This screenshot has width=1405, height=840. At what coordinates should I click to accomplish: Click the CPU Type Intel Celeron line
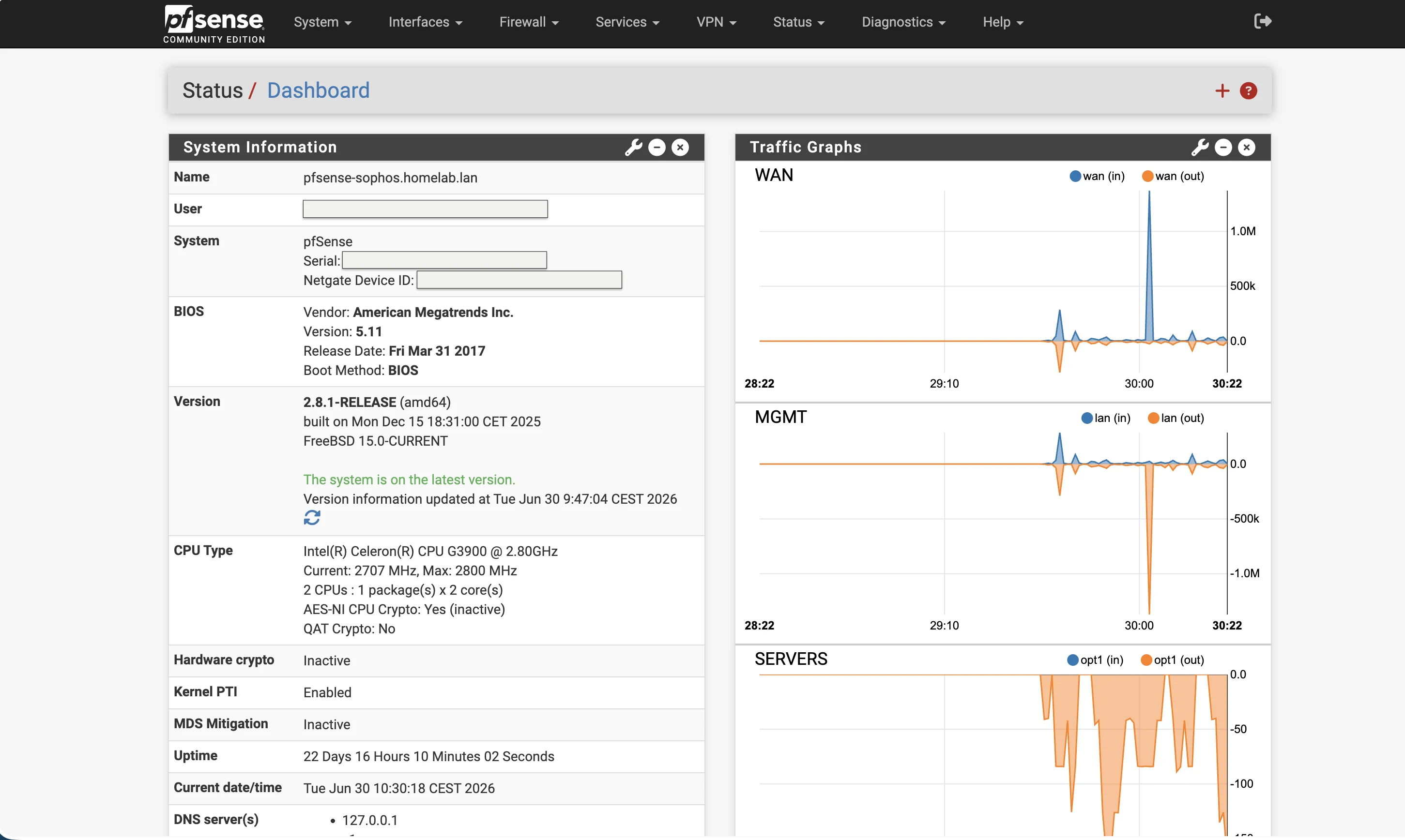(x=430, y=551)
